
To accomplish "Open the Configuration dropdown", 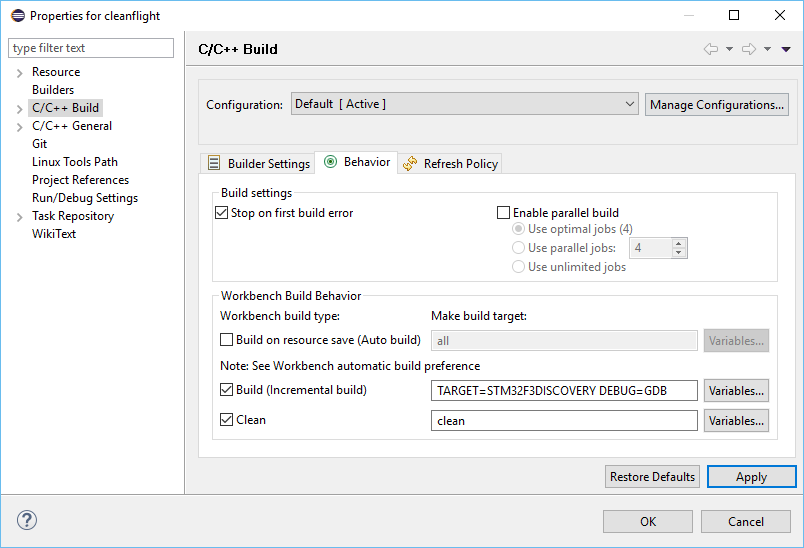I will click(x=465, y=104).
